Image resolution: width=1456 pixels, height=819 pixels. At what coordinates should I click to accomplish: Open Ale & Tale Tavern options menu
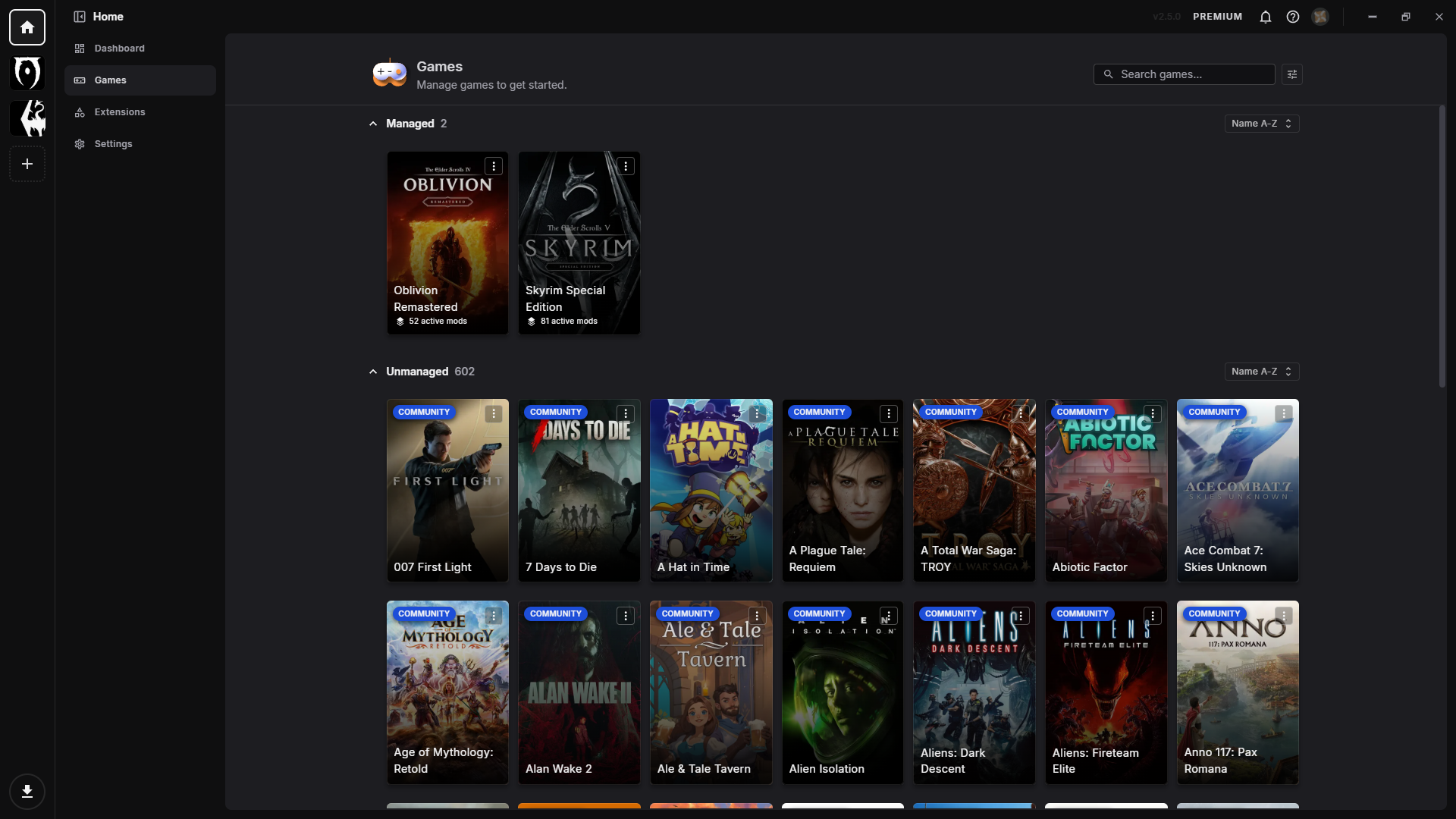pos(757,616)
